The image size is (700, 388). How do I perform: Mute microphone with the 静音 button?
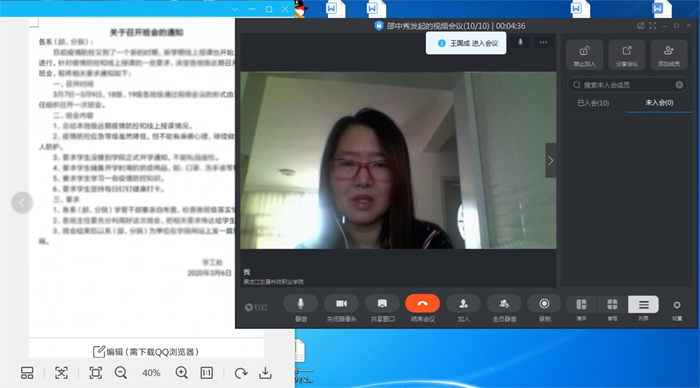301,304
